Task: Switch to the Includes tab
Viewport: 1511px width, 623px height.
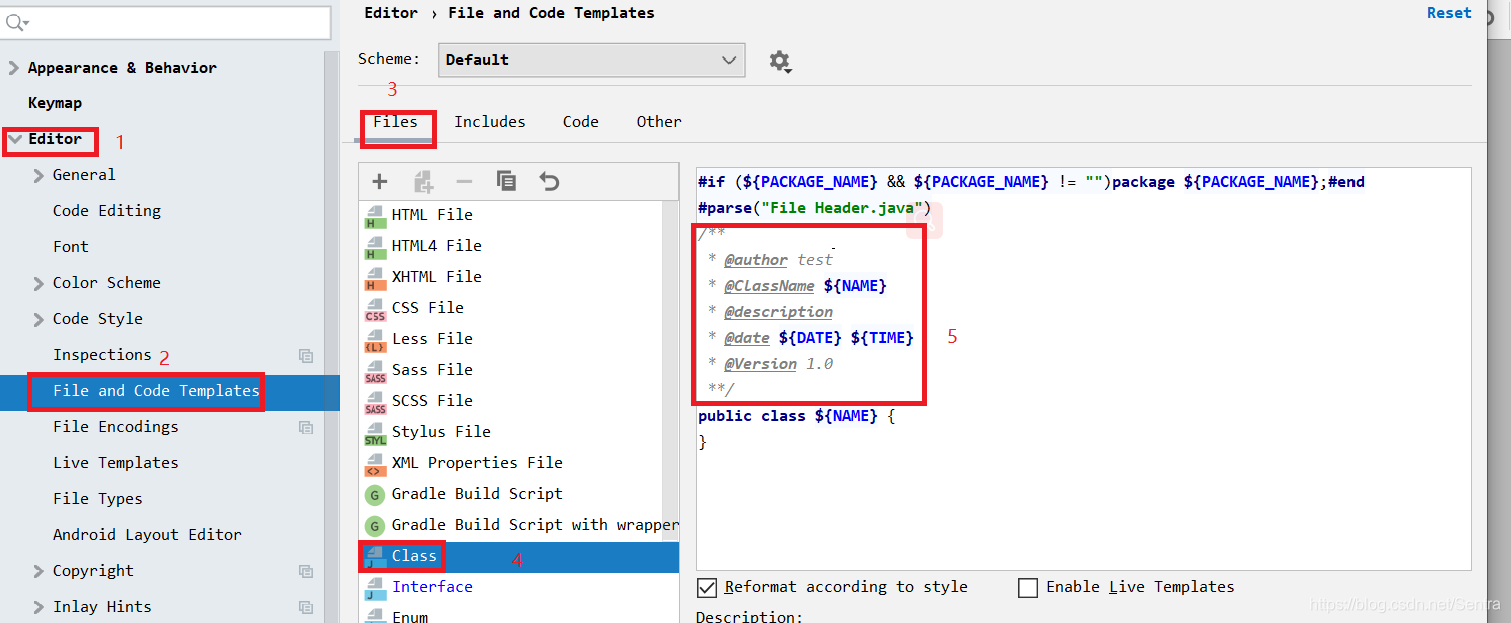Action: click(x=490, y=122)
